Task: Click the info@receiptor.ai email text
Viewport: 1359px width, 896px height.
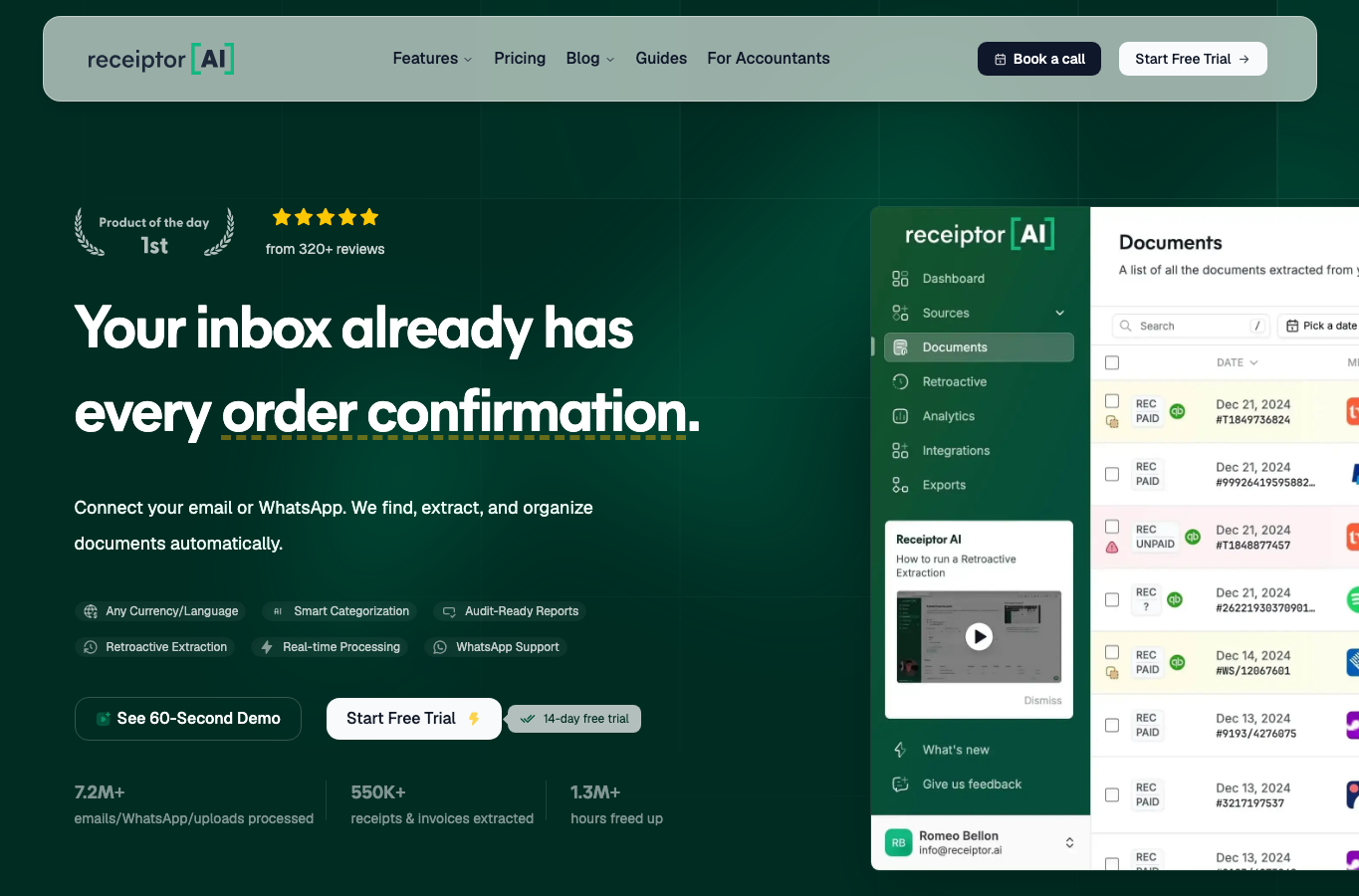Action: (x=961, y=850)
